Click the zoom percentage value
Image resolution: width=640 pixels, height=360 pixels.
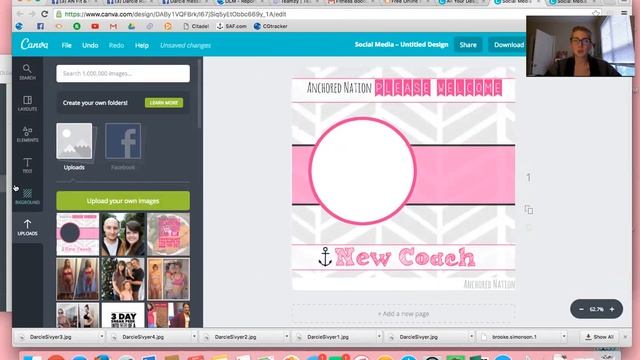(596, 309)
